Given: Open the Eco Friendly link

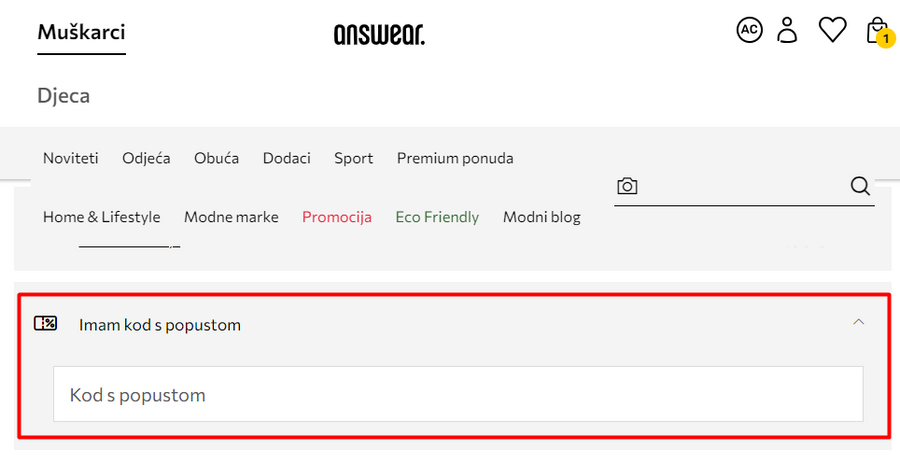Looking at the screenshot, I should [x=437, y=217].
